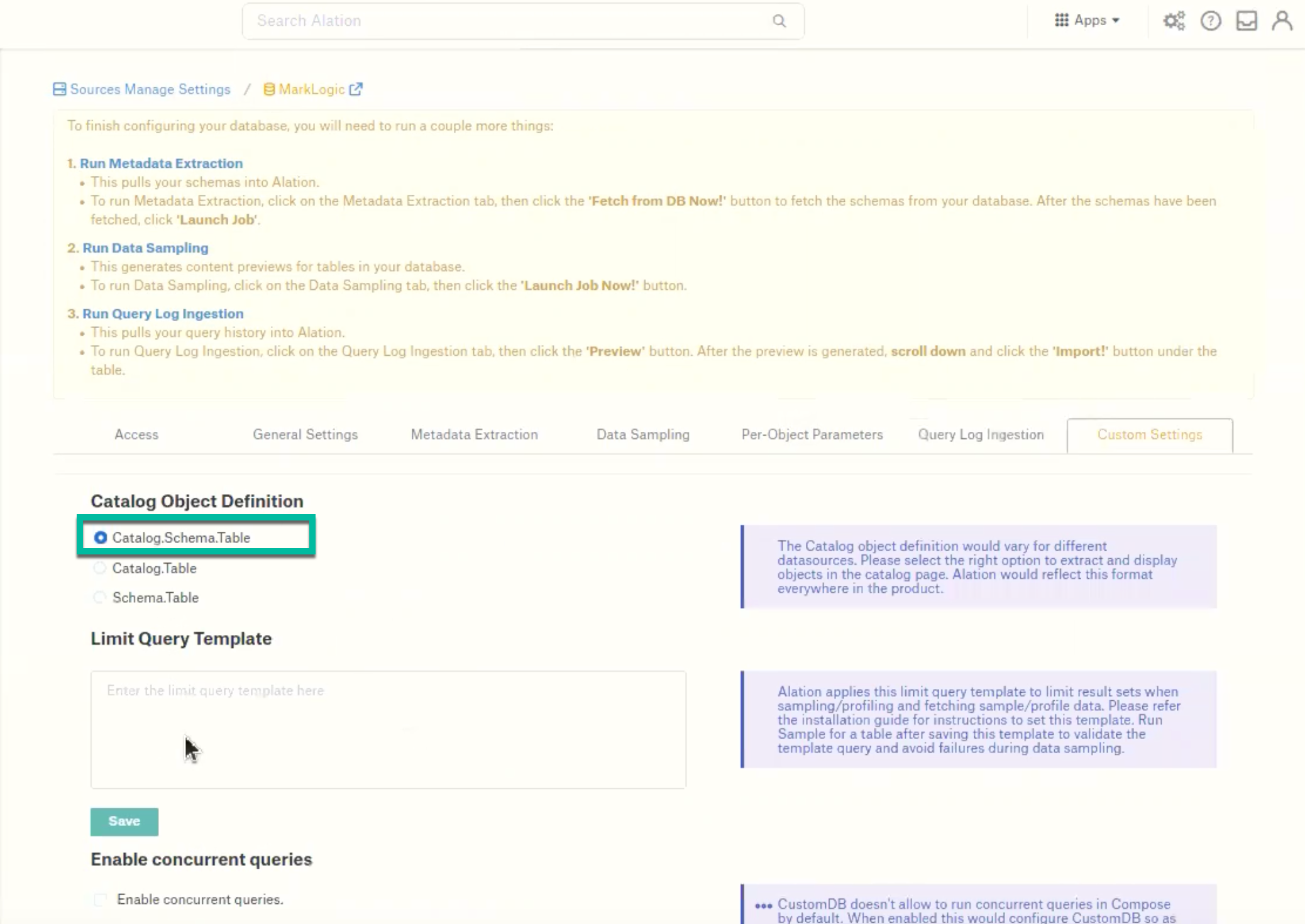Click the Limit Query Template input field

[x=388, y=730]
